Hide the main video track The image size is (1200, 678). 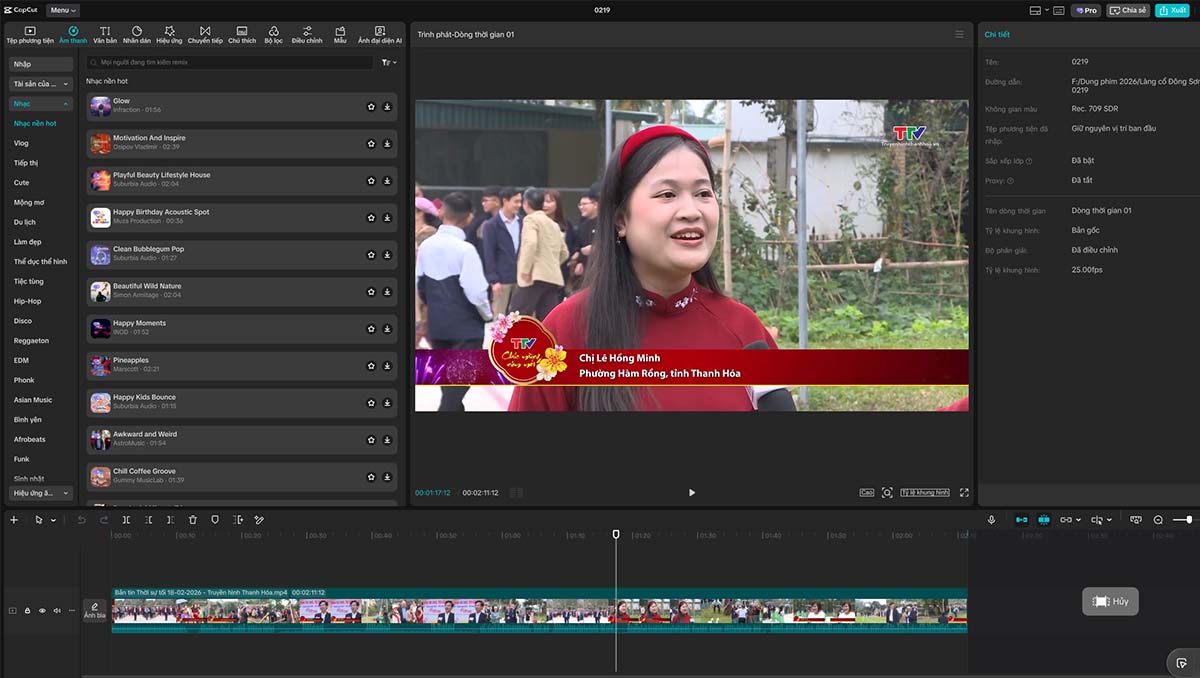click(42, 610)
